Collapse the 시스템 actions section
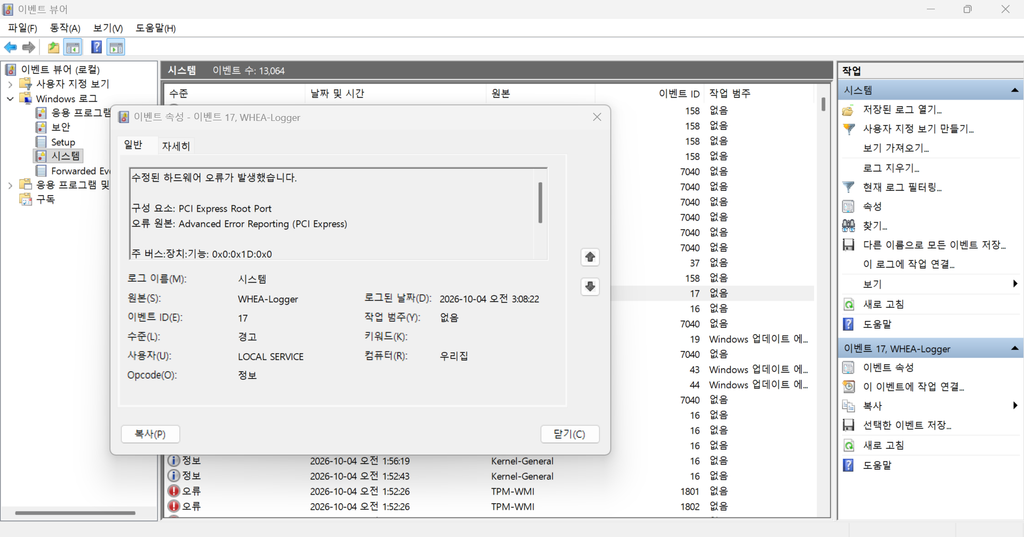Viewport: 1024px width, 537px height. click(1014, 90)
